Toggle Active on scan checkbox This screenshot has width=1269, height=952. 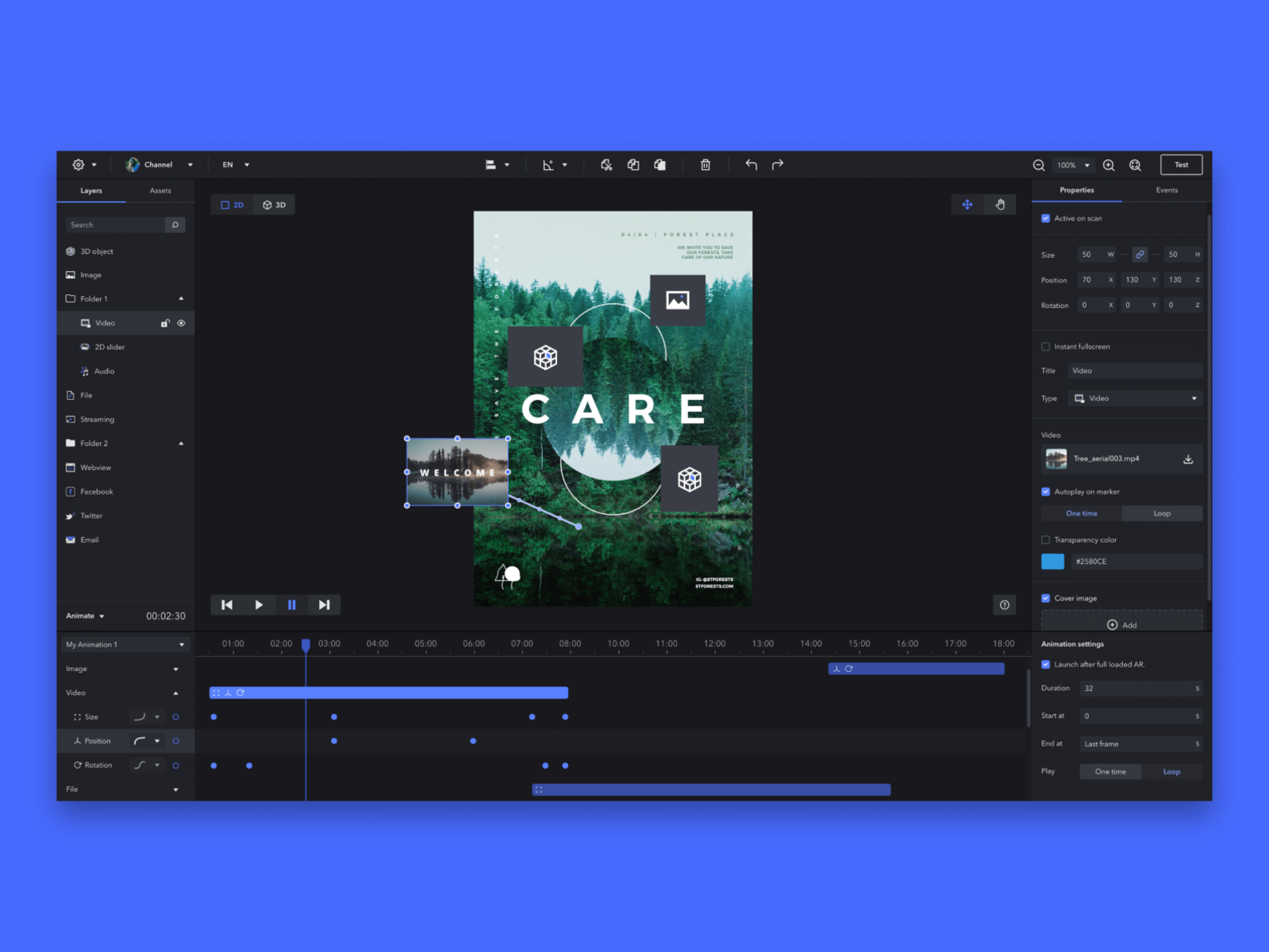coord(1045,218)
